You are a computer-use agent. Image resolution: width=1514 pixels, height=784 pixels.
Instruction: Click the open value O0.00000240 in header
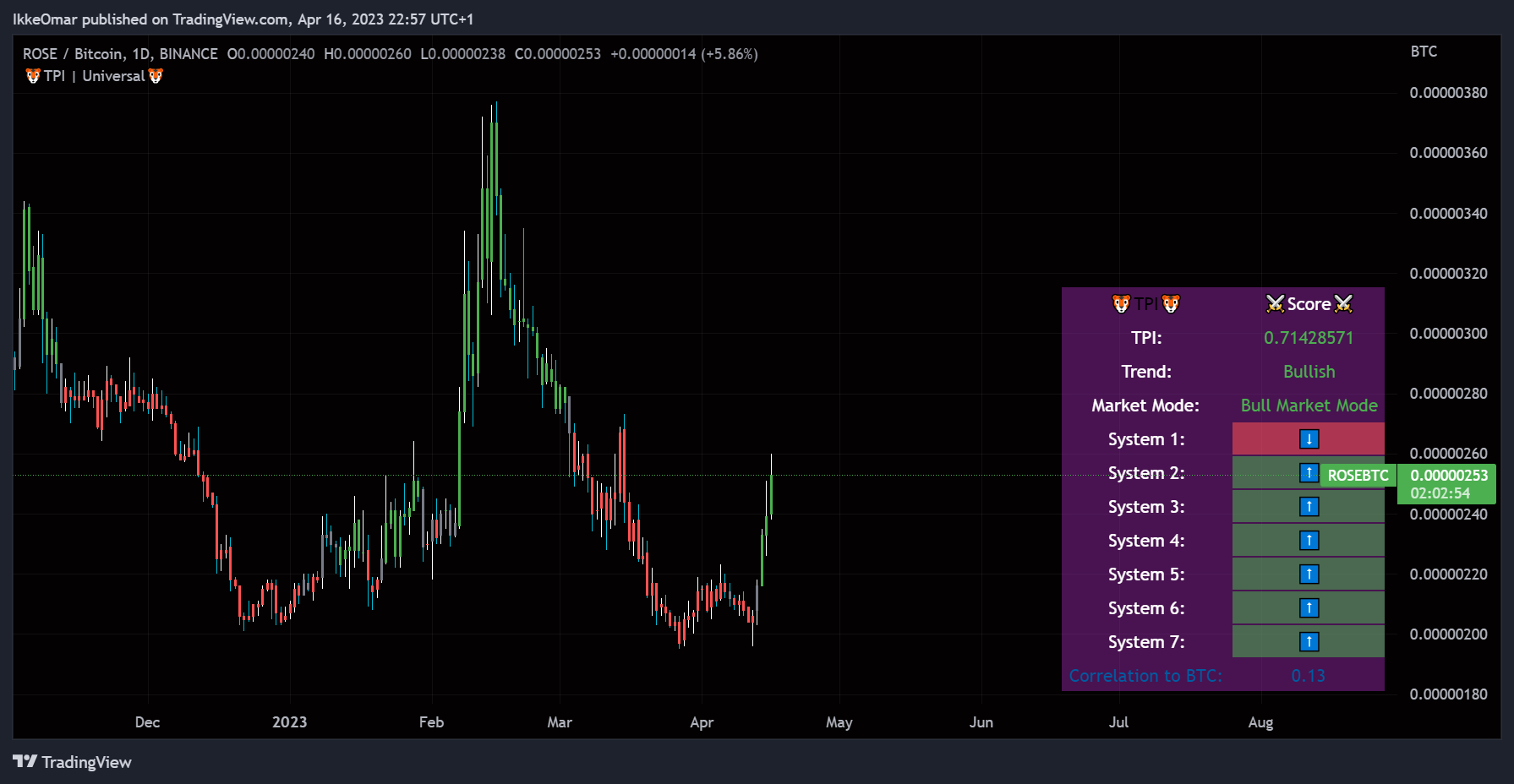tap(271, 54)
